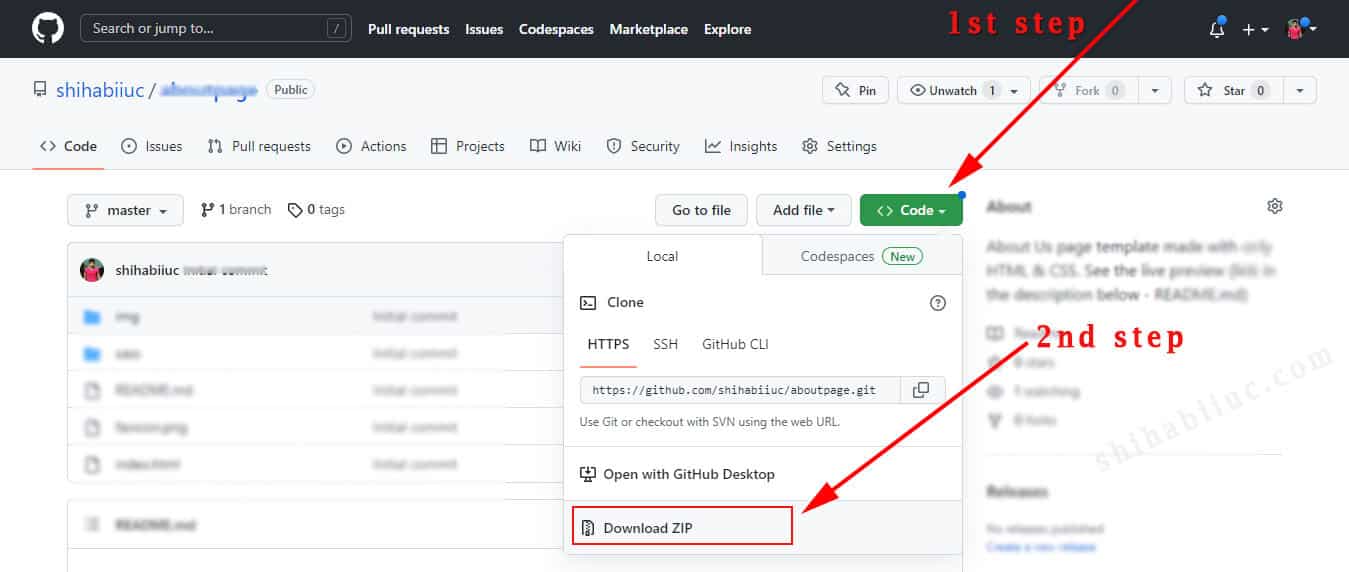The image size is (1349, 572).
Task: Open Pull requests in top navigation bar
Action: [408, 29]
